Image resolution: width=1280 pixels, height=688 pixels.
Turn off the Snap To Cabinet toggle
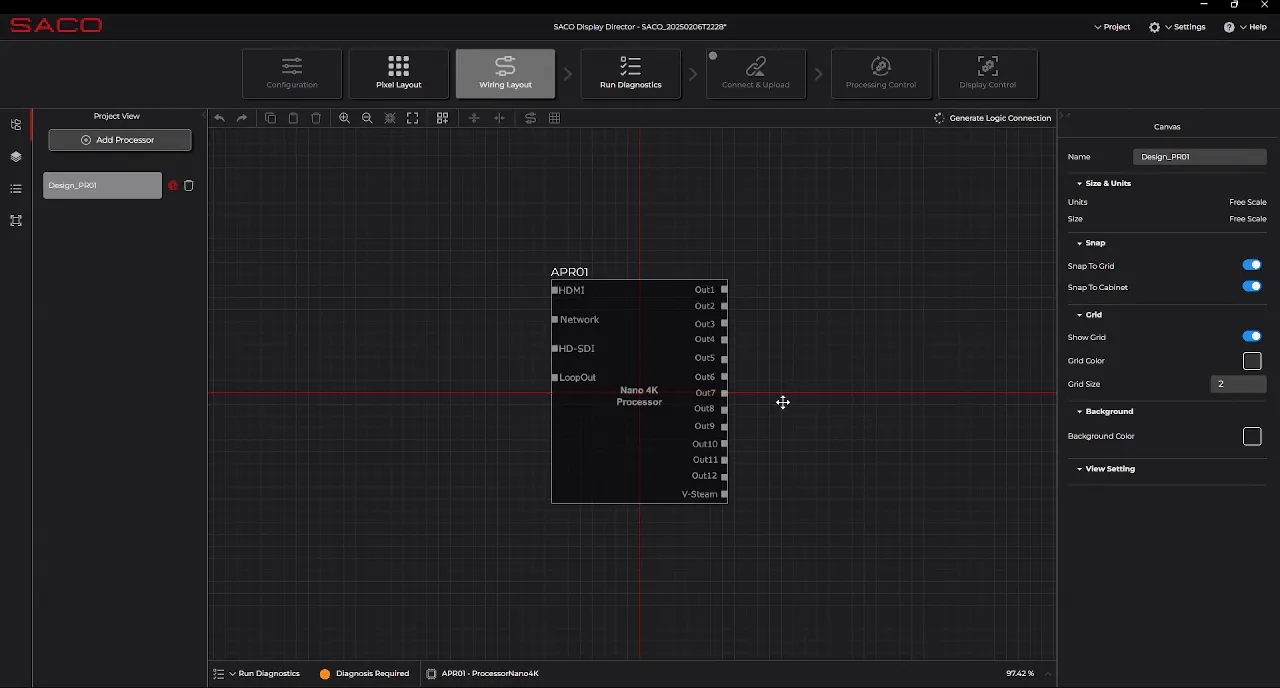click(x=1252, y=287)
